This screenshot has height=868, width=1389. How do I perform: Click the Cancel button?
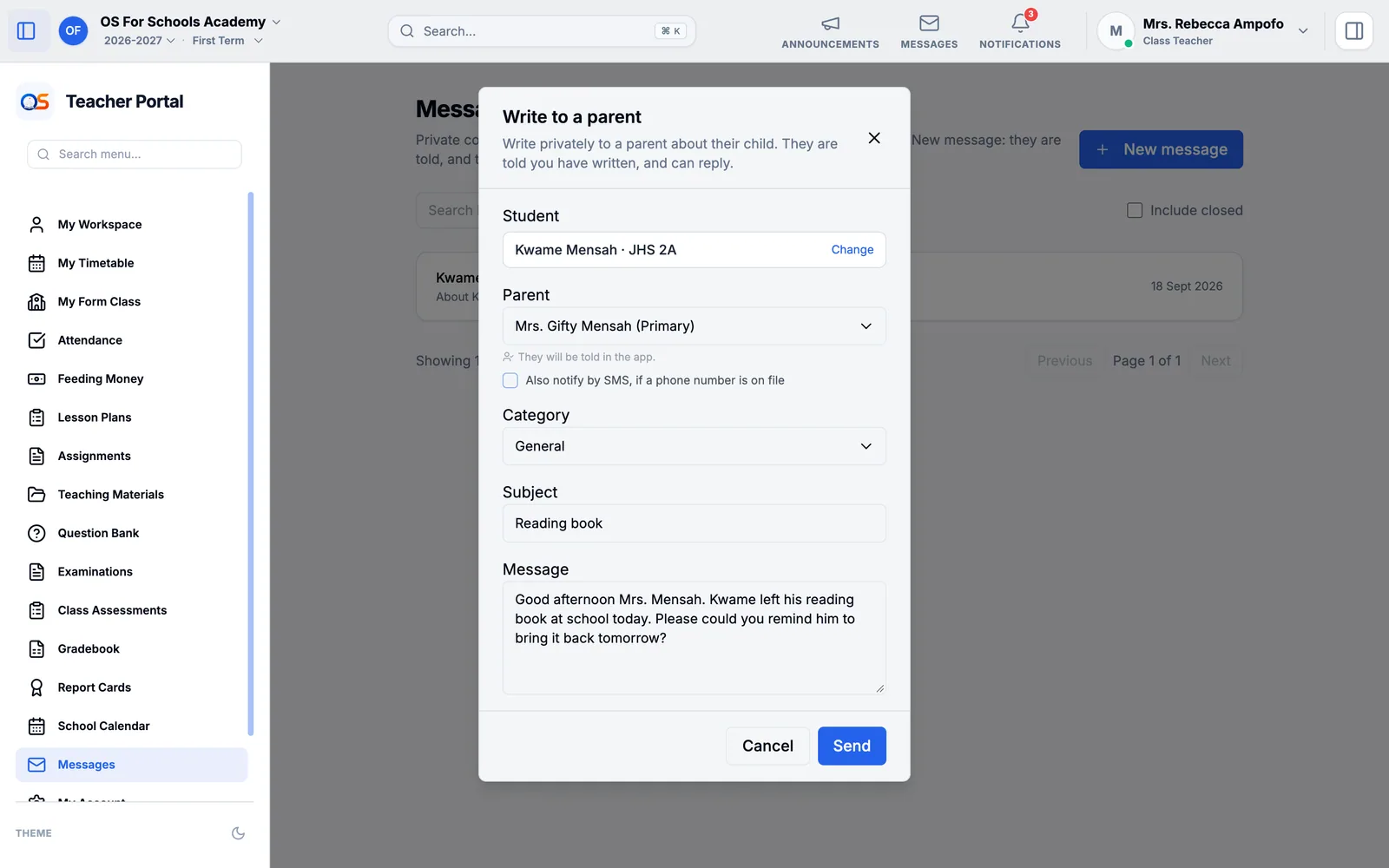[x=767, y=746]
